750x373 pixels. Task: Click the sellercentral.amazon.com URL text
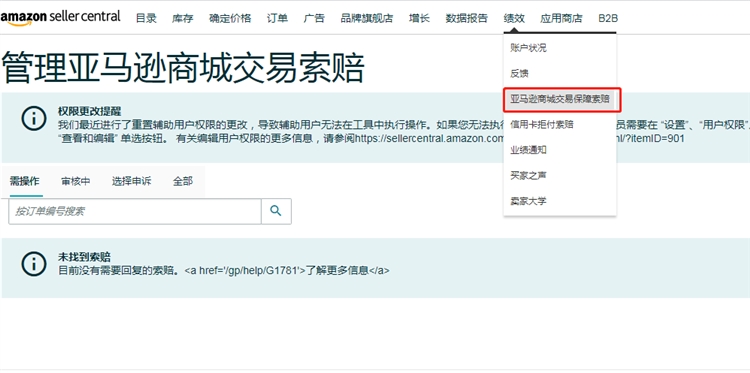(430, 139)
